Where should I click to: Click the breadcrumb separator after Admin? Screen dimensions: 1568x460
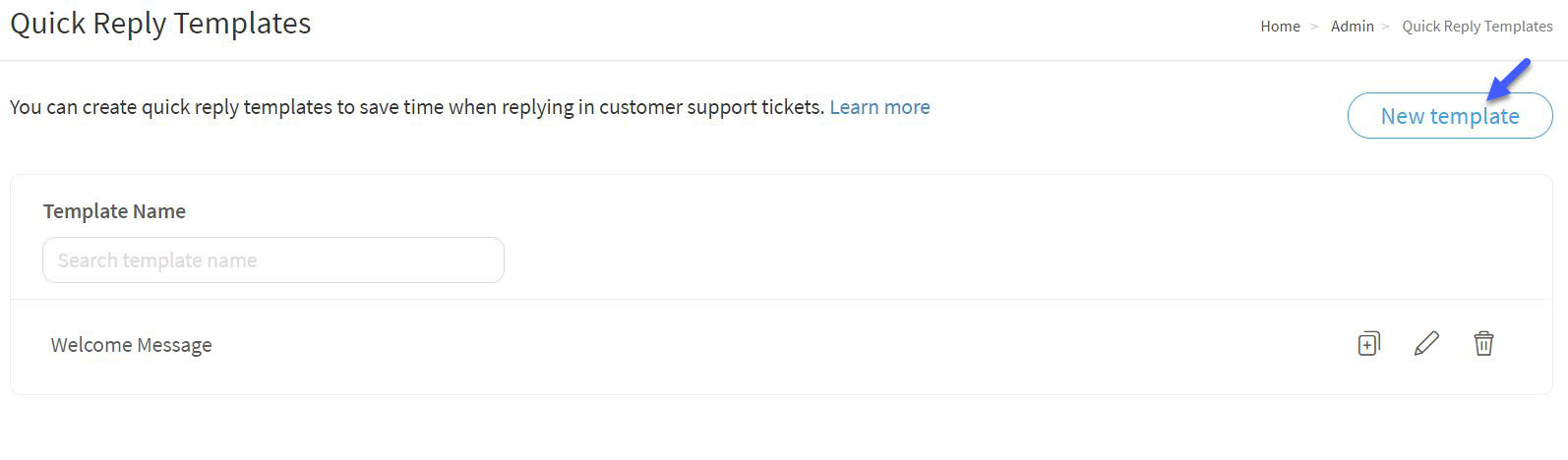click(x=1386, y=27)
